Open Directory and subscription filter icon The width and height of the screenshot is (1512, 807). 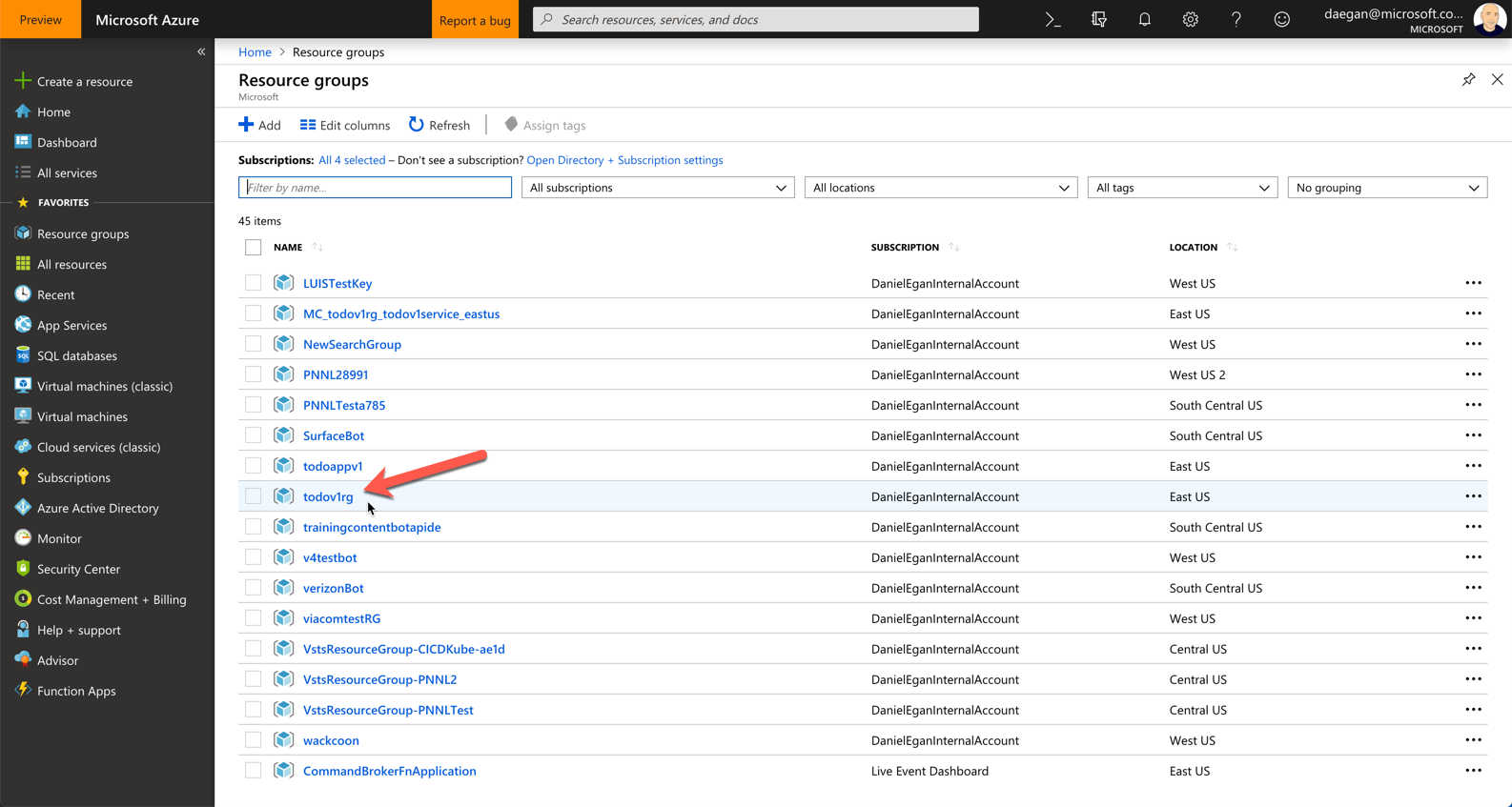(x=1098, y=19)
